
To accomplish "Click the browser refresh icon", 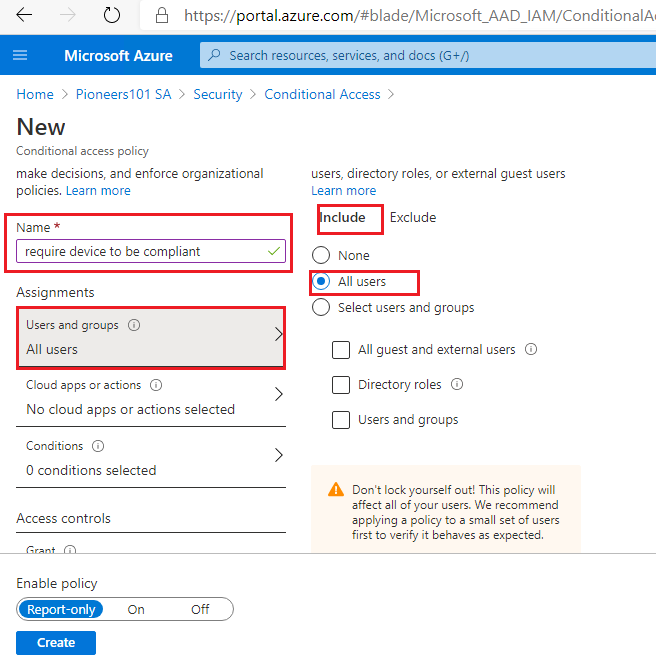I will coord(112,15).
